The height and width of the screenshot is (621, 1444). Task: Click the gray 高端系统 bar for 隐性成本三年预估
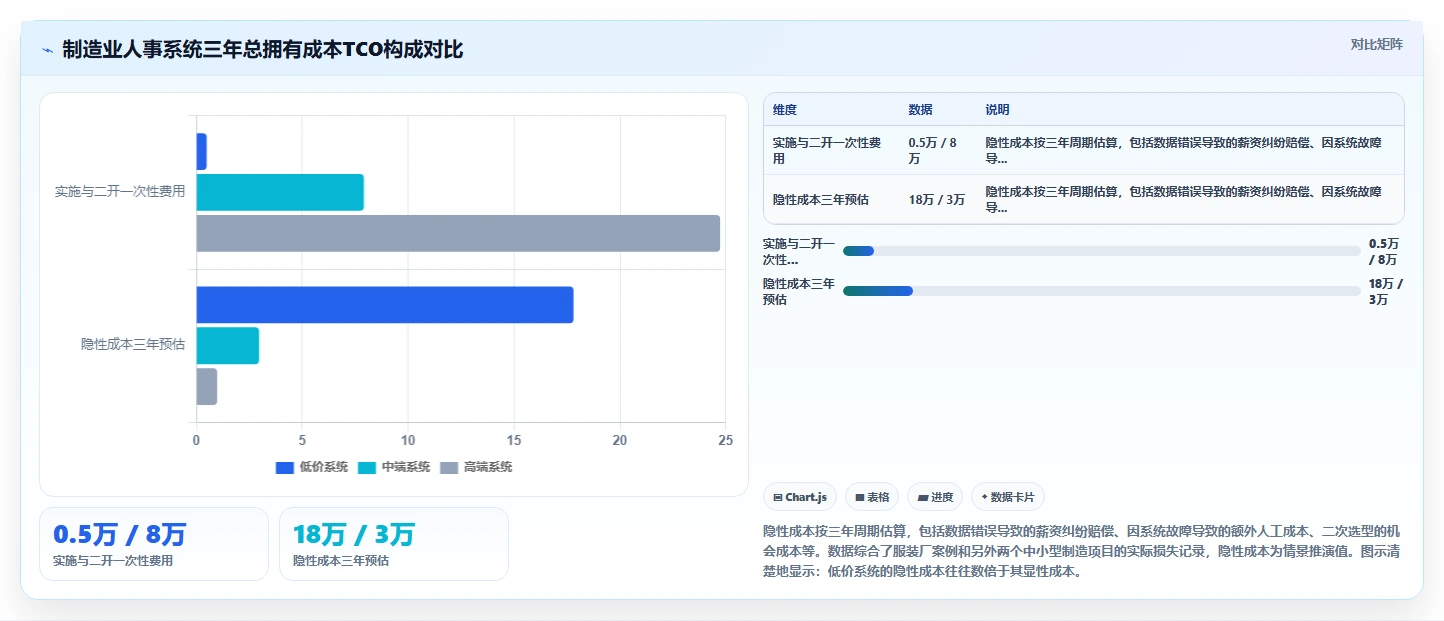click(x=206, y=387)
